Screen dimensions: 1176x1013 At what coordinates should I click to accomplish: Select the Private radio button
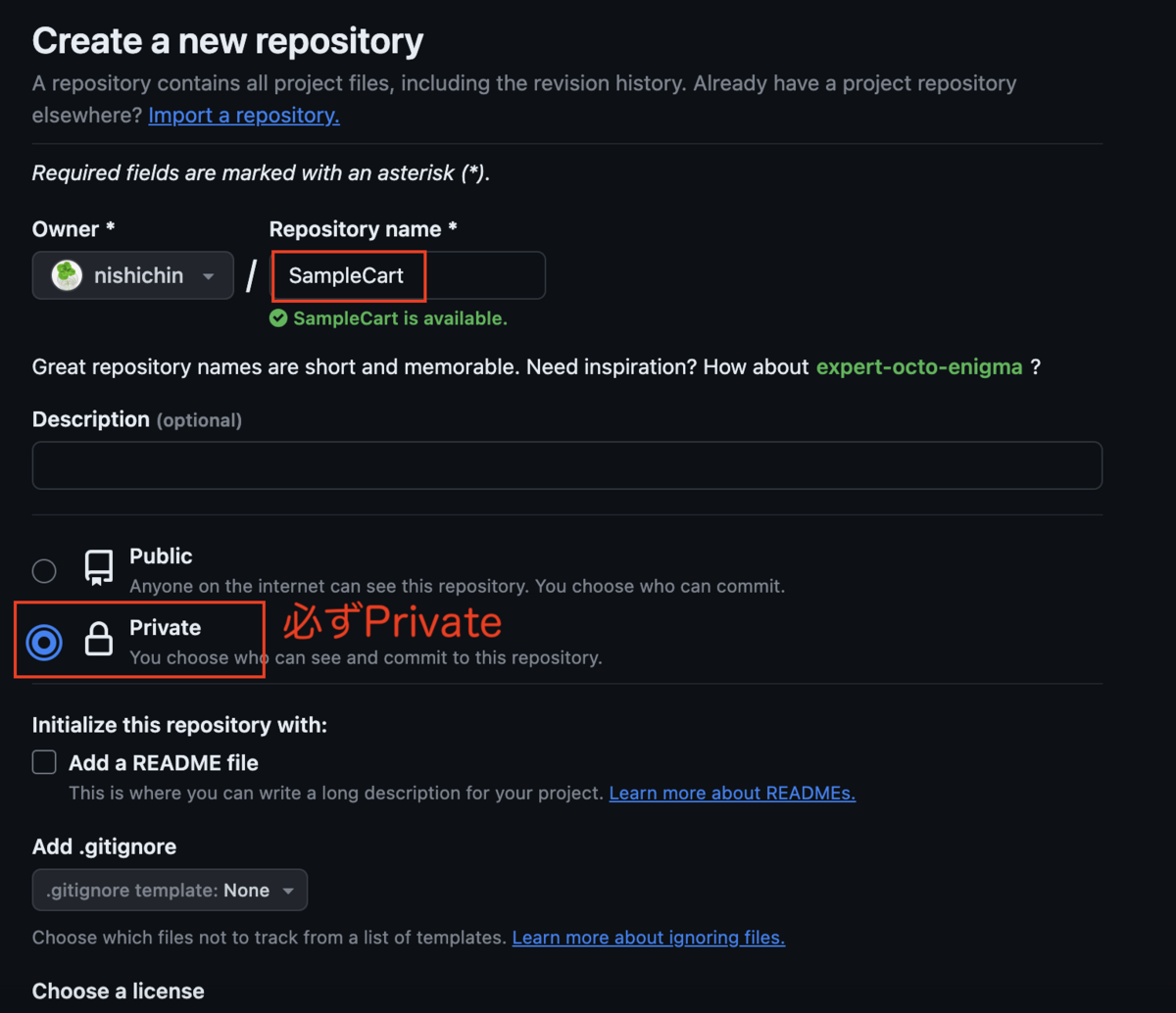44,643
